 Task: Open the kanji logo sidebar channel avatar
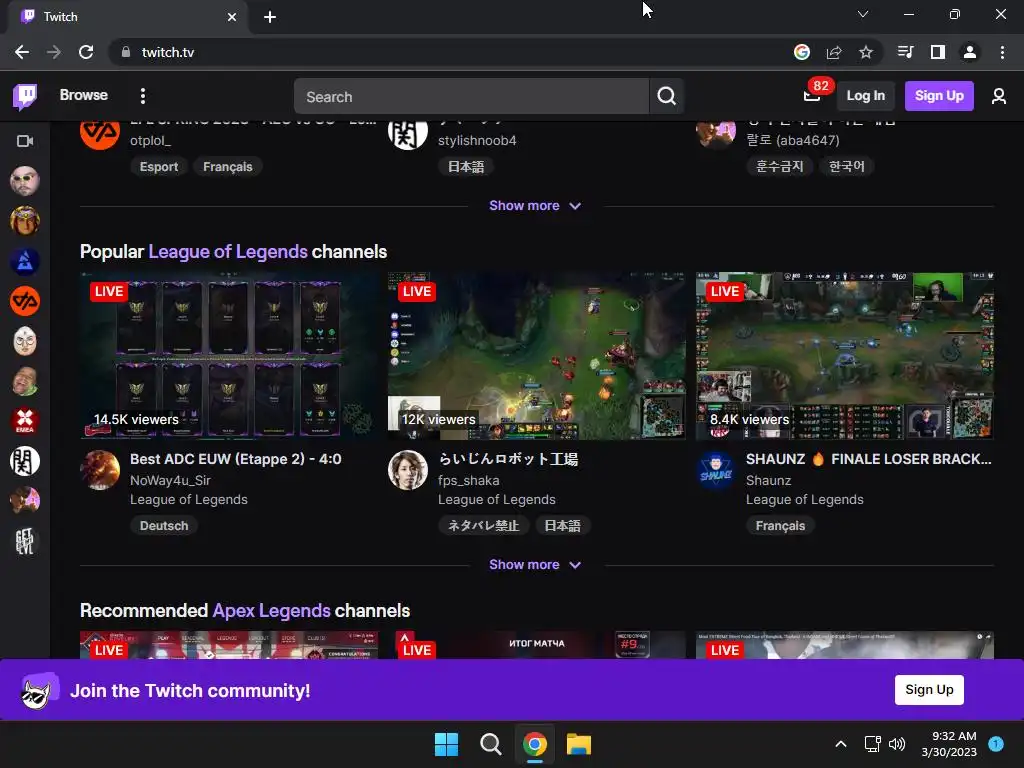pyautogui.click(x=25, y=461)
